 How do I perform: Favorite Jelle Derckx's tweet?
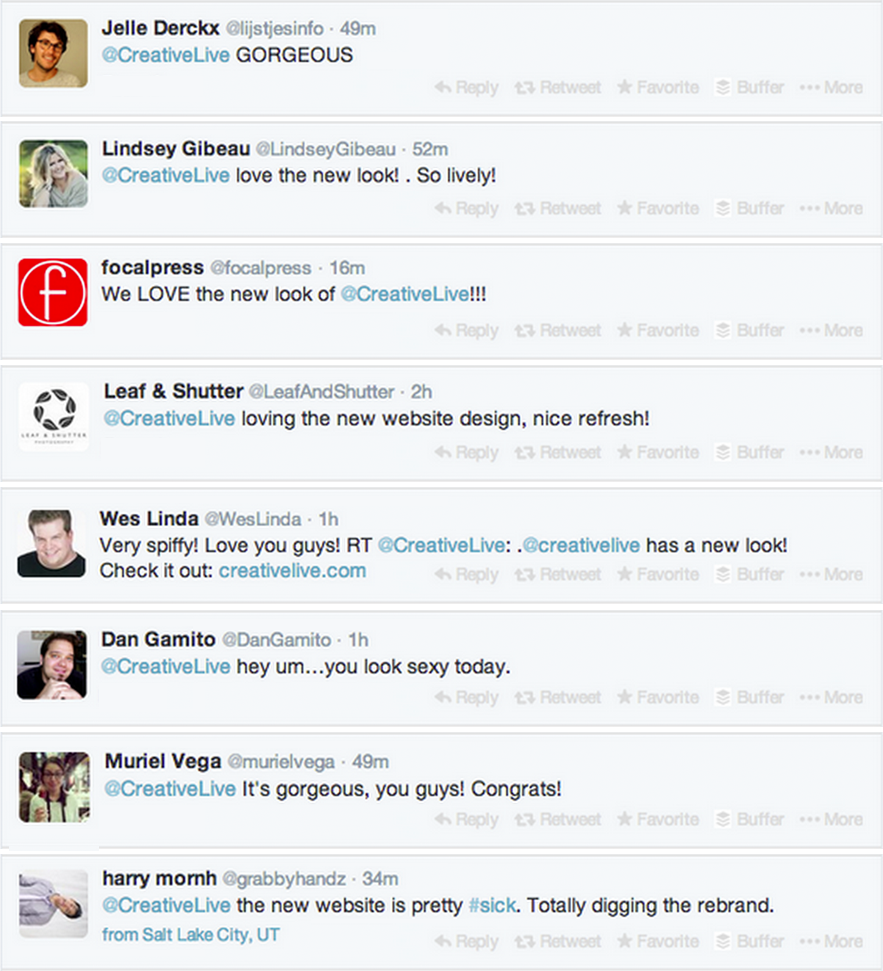[658, 87]
